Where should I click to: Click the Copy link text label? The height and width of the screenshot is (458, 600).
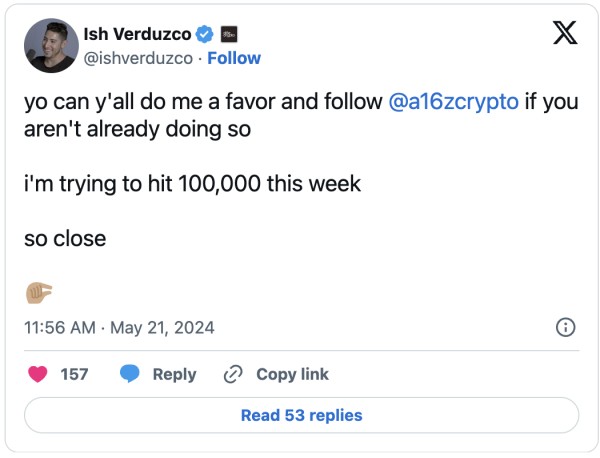point(292,374)
